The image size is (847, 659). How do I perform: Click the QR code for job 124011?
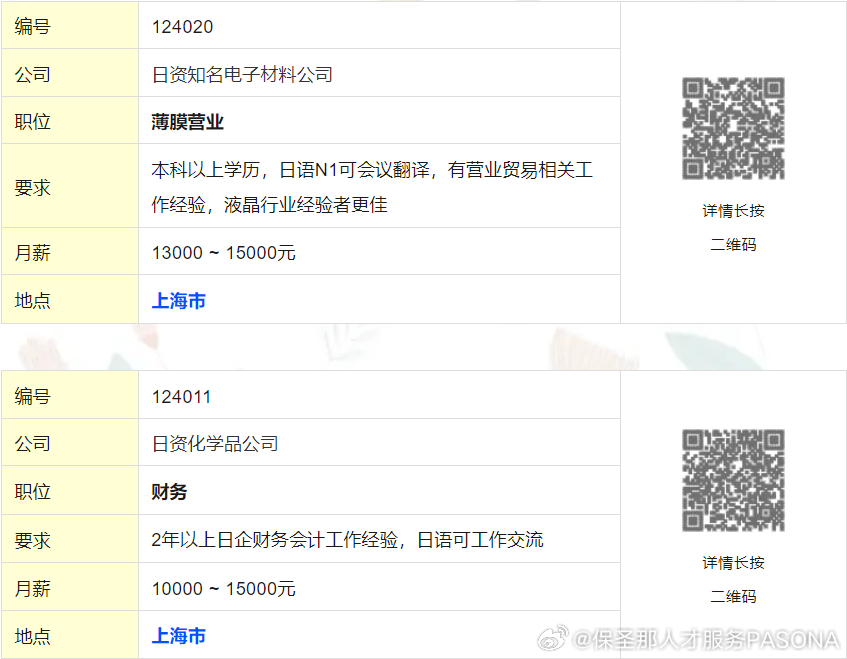(x=733, y=480)
